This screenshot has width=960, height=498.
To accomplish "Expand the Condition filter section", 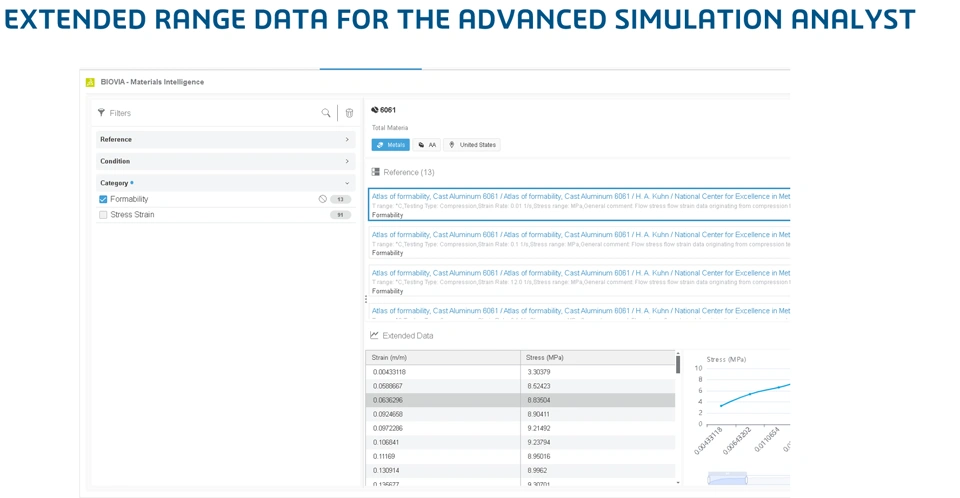I will pos(225,161).
